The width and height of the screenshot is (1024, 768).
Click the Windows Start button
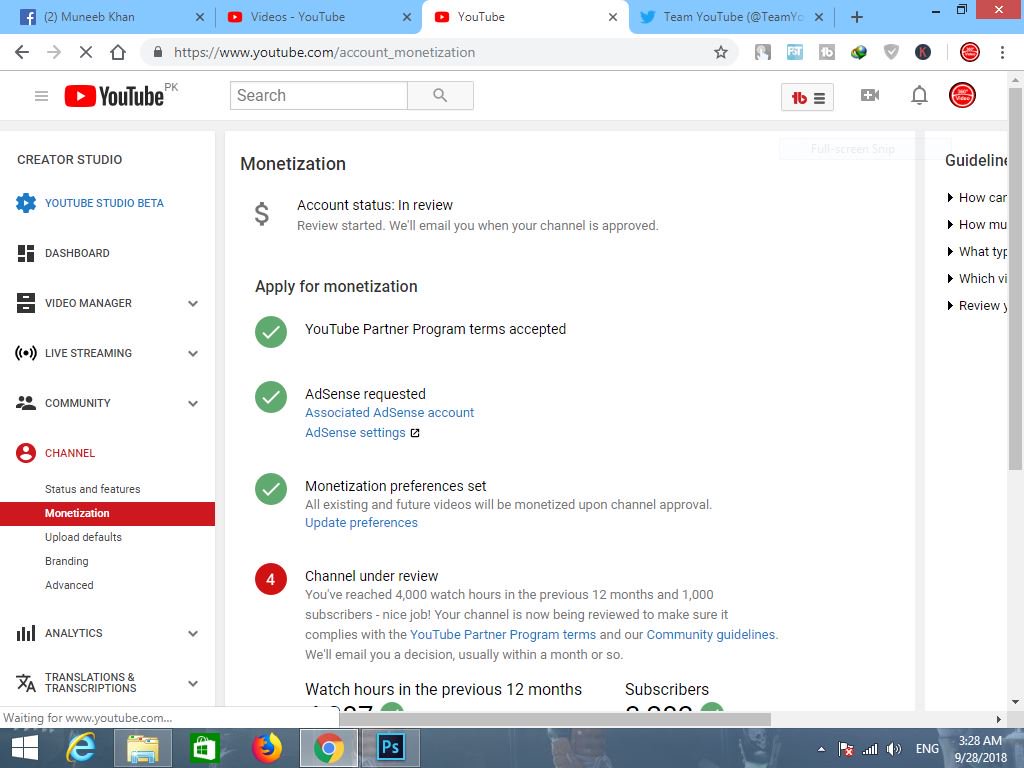(24, 748)
